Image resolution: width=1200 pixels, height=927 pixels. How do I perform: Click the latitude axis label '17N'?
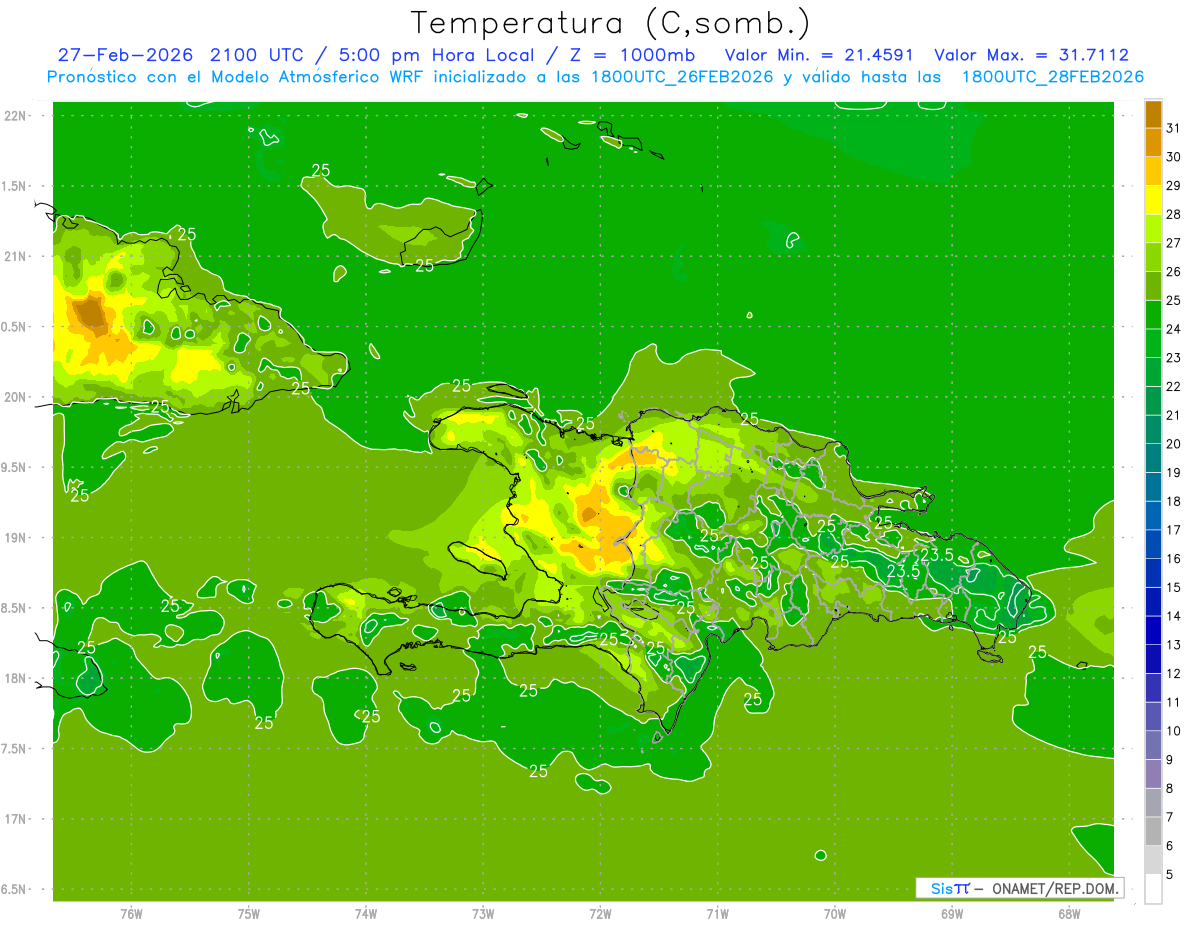(x=17, y=819)
